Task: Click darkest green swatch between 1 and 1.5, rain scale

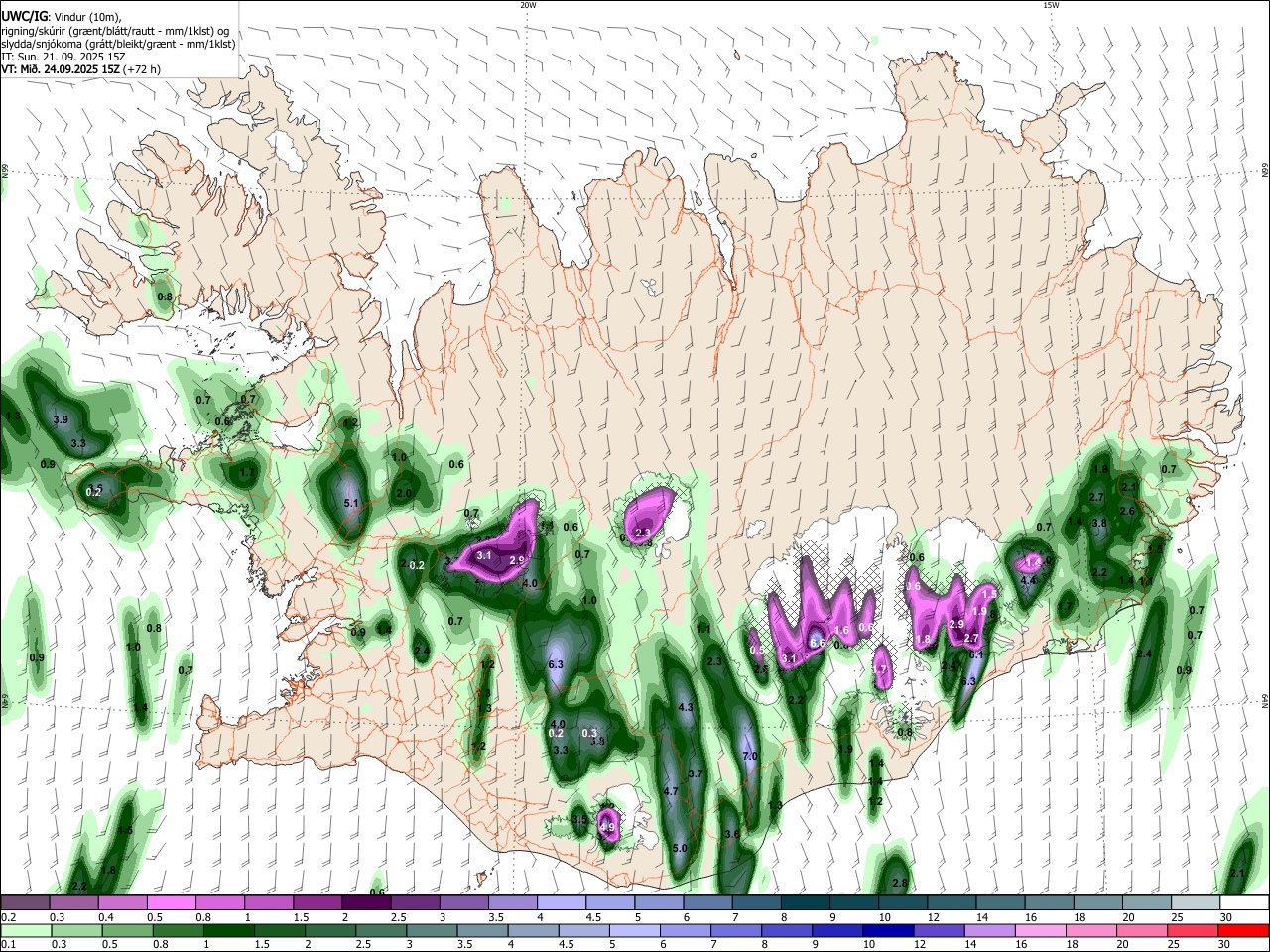Action: point(228,930)
